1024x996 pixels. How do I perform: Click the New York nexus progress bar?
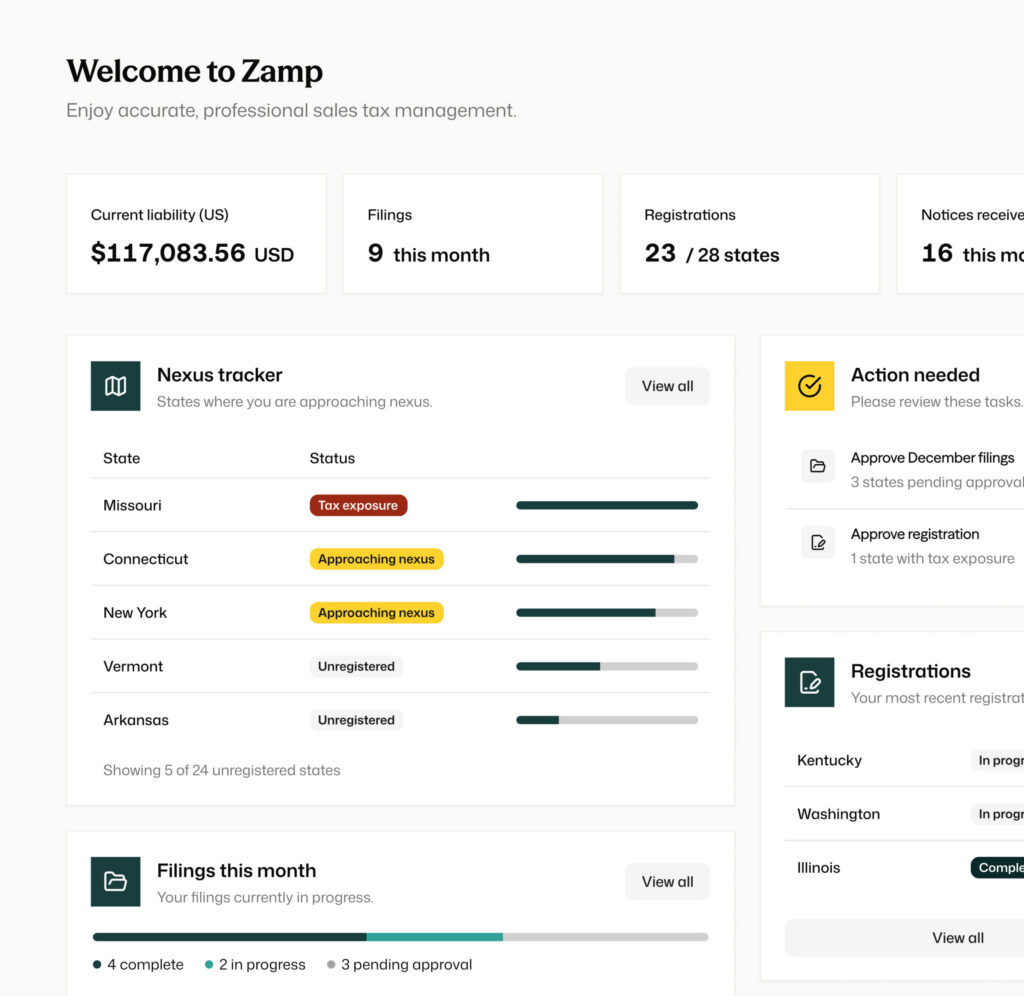tap(606, 613)
